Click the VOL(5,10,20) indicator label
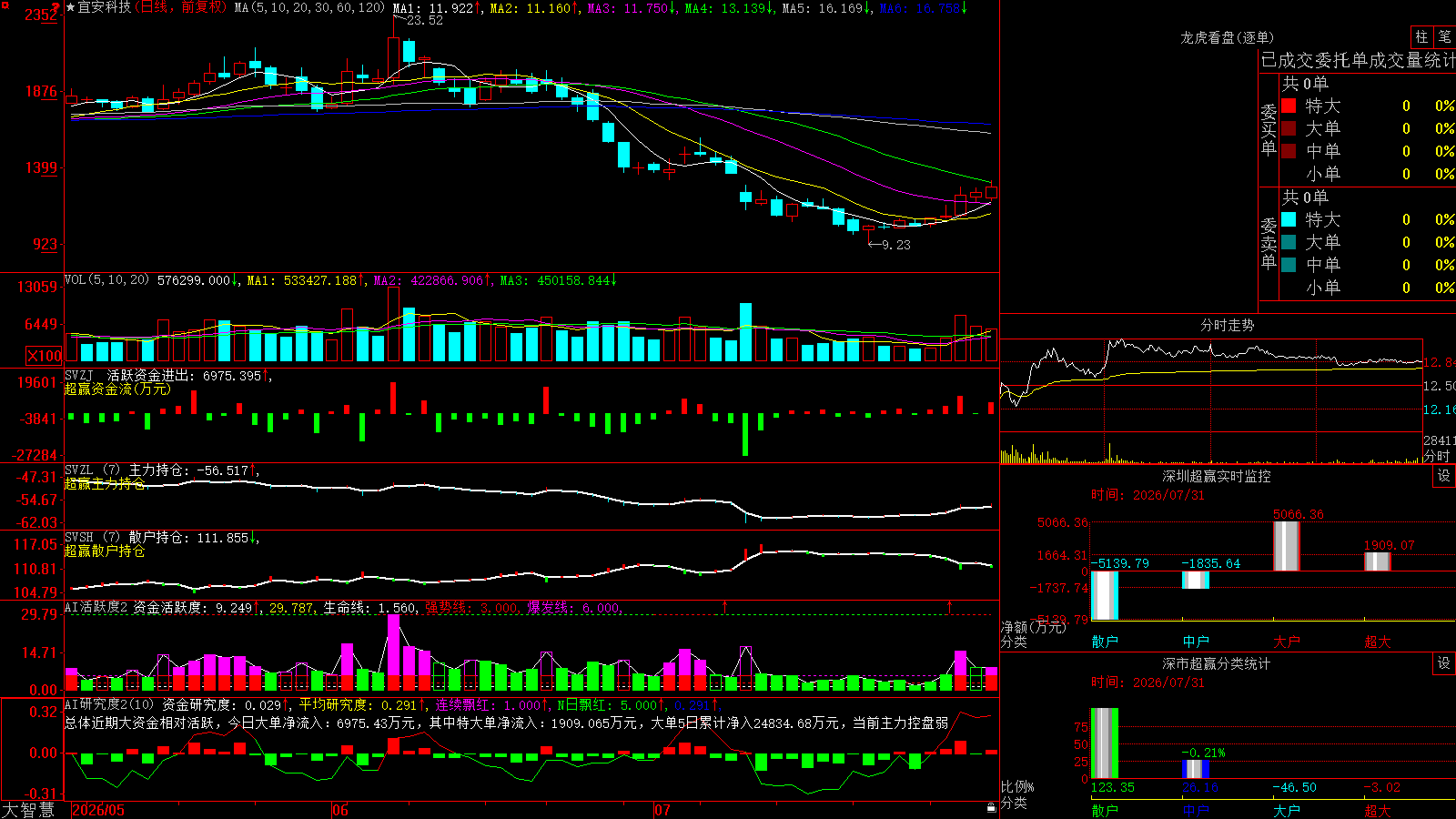The height and width of the screenshot is (819, 1456). click(x=106, y=280)
